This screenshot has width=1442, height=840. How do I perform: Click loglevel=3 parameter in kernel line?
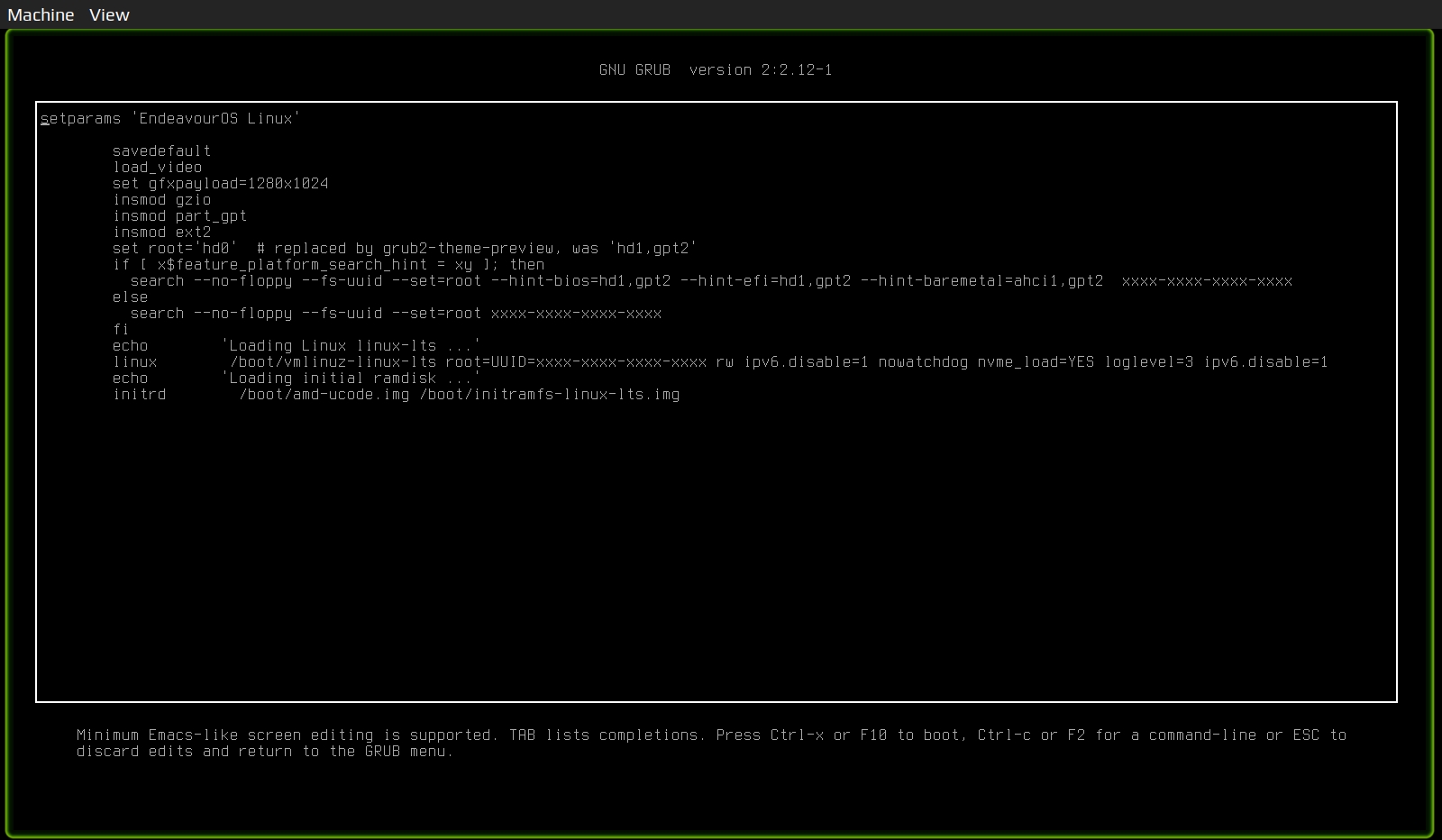(1148, 361)
